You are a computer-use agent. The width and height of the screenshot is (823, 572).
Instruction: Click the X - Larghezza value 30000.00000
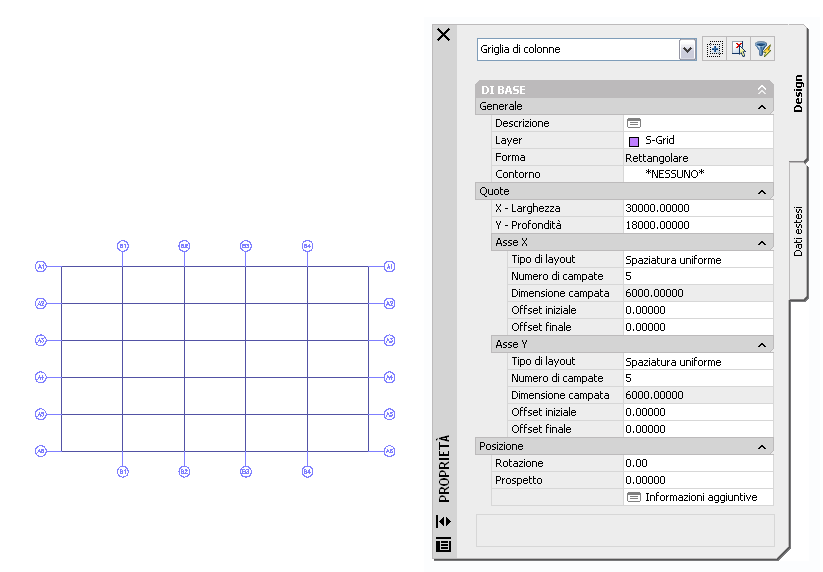(x=698, y=208)
